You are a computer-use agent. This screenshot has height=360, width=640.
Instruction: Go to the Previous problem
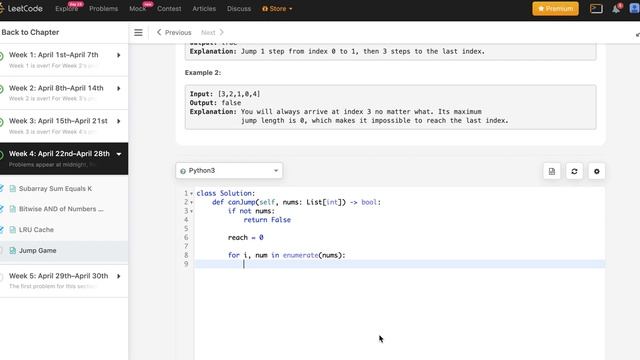tap(174, 32)
